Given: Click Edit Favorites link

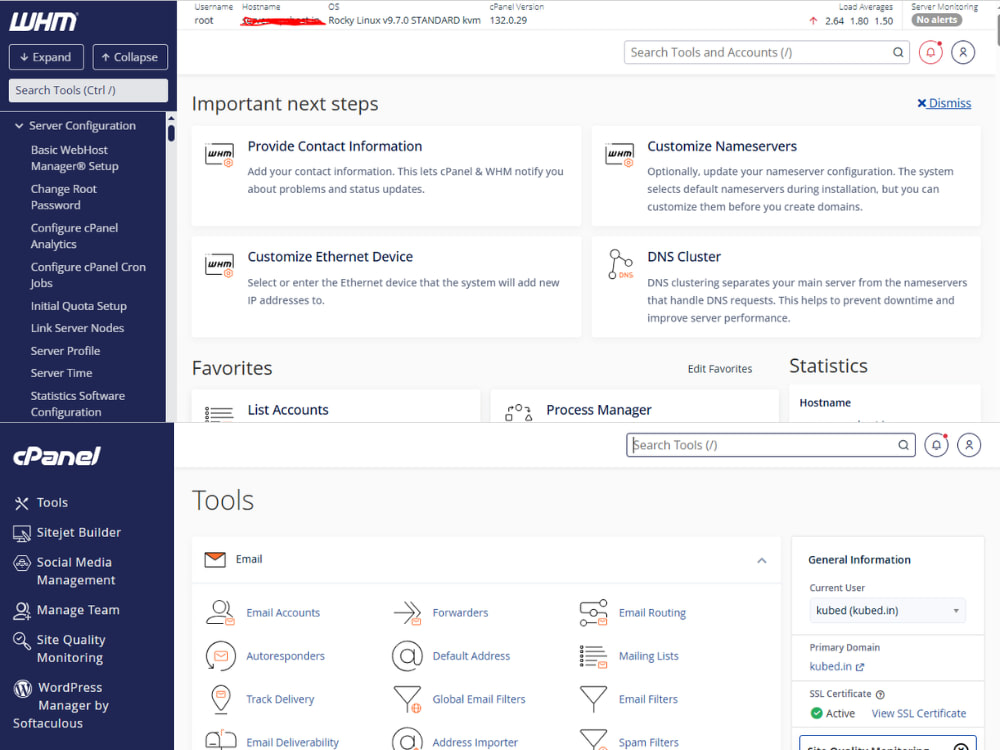Looking at the screenshot, I should 719,369.
